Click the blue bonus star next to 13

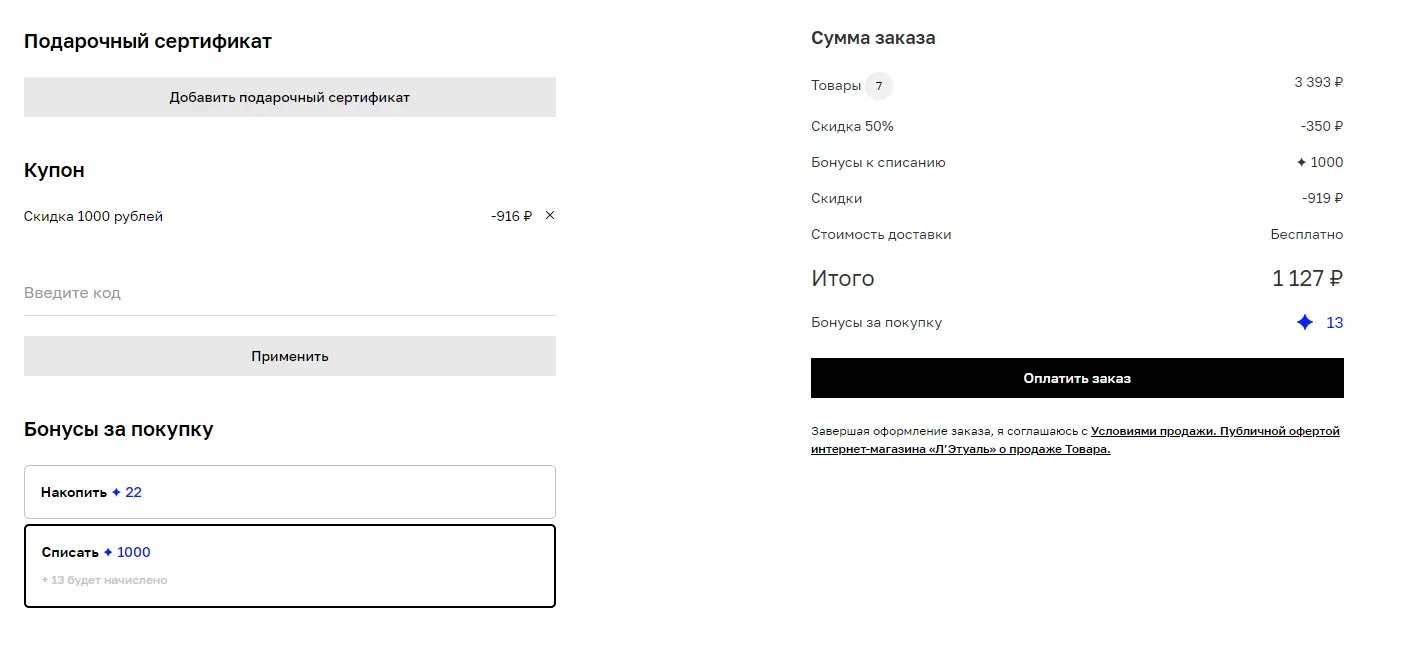point(1304,322)
